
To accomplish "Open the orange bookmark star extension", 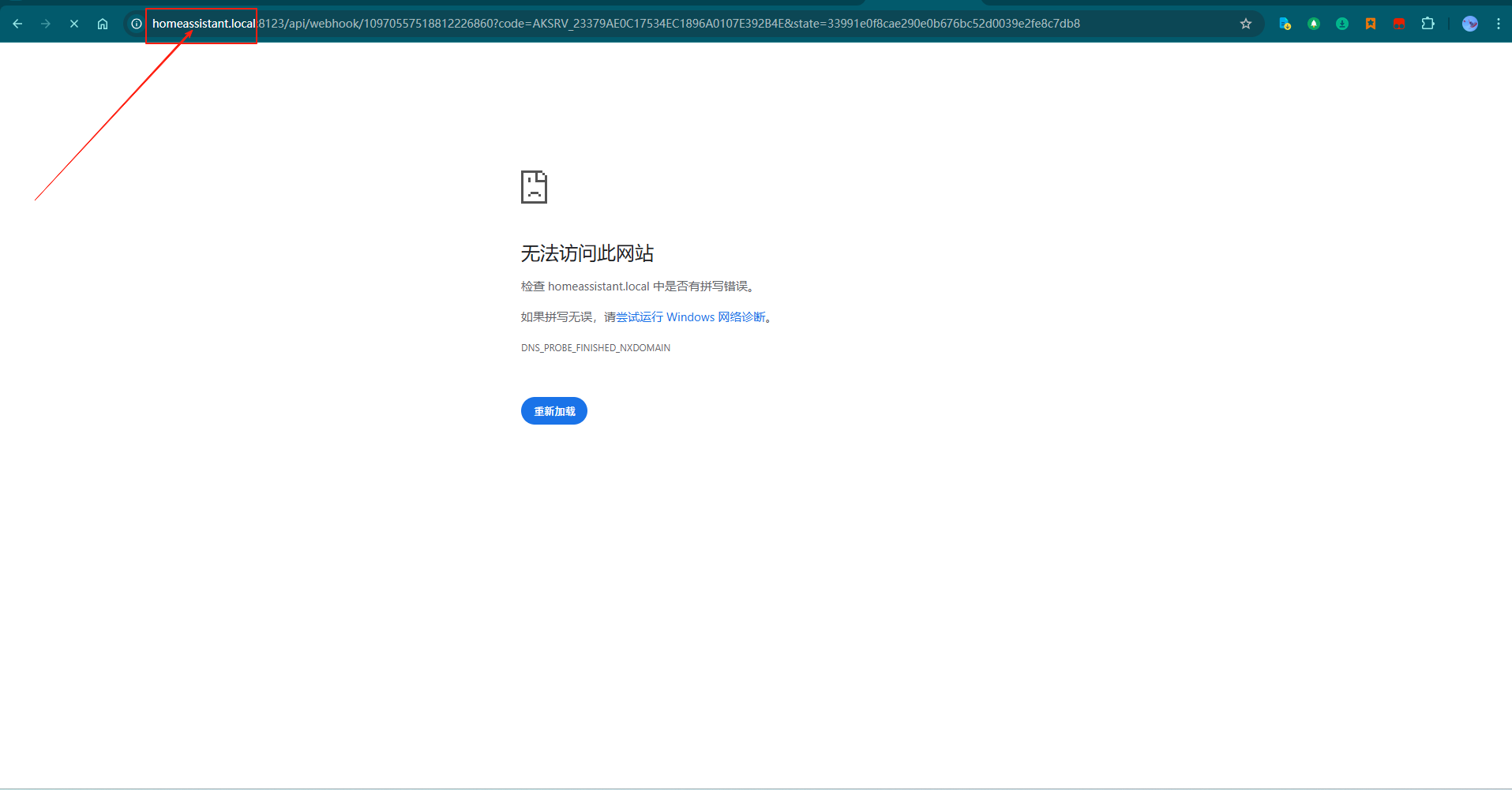I will 1371,24.
